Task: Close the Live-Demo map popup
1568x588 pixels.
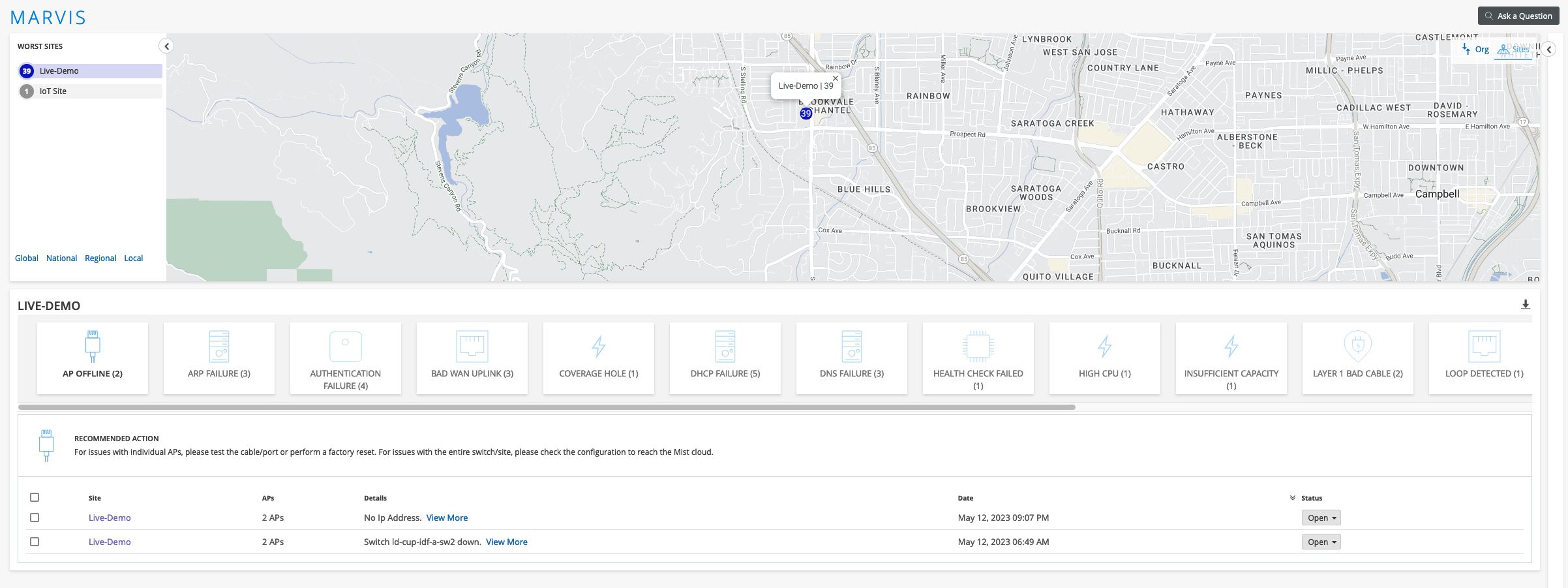Action: pyautogui.click(x=836, y=78)
